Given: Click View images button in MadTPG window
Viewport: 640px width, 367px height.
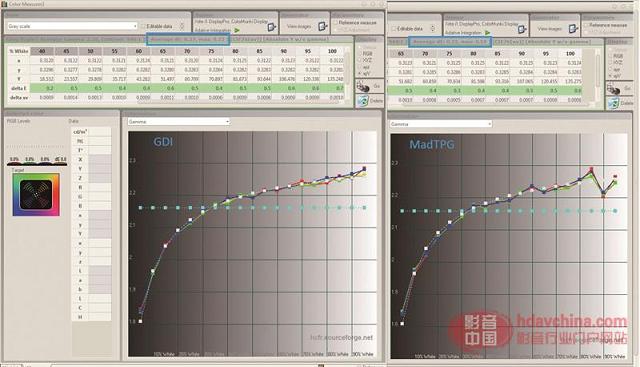Looking at the screenshot, I should [x=550, y=29].
